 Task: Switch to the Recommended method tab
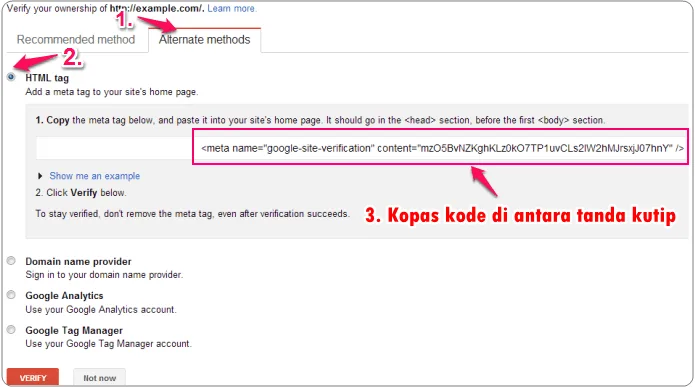coord(76,39)
